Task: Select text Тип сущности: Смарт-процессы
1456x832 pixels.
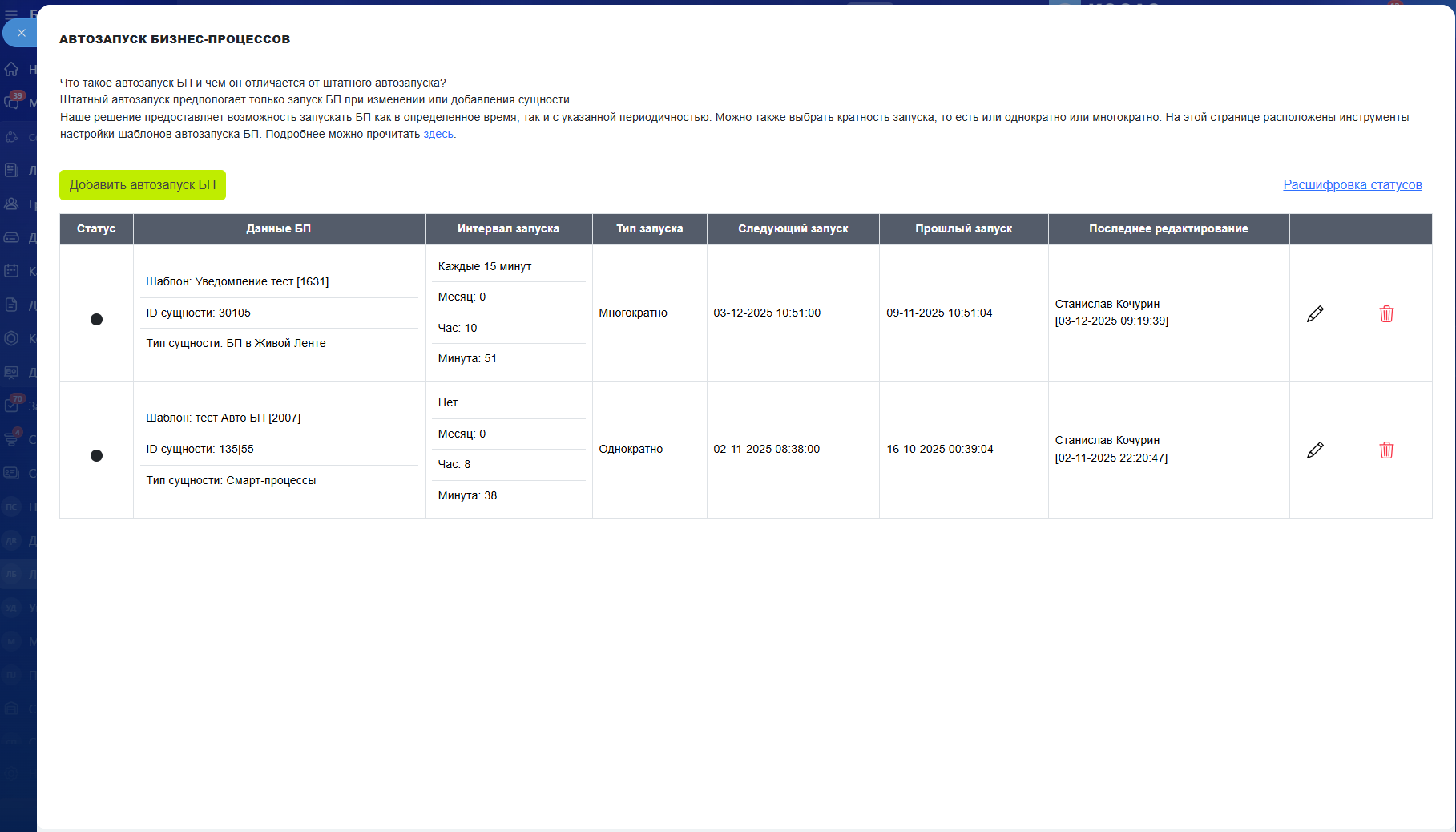Action: 231,480
